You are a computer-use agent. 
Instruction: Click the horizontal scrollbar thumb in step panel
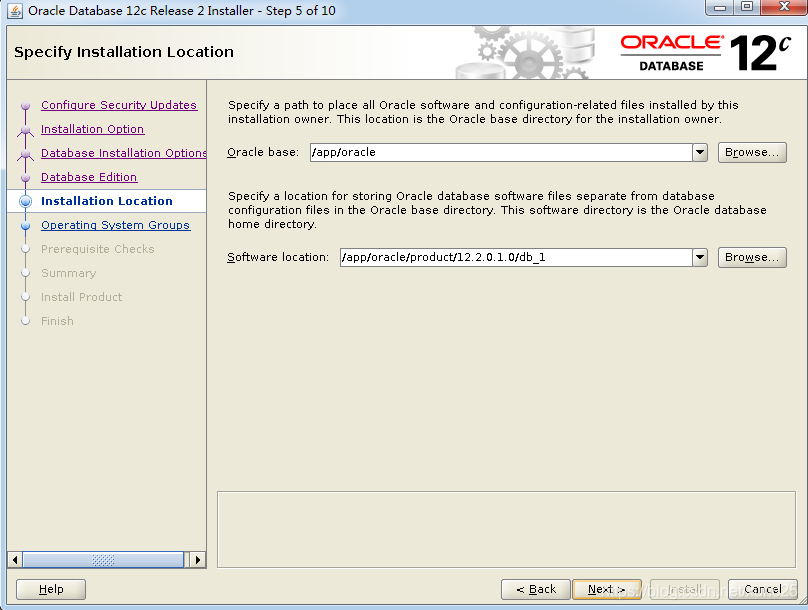coord(103,560)
